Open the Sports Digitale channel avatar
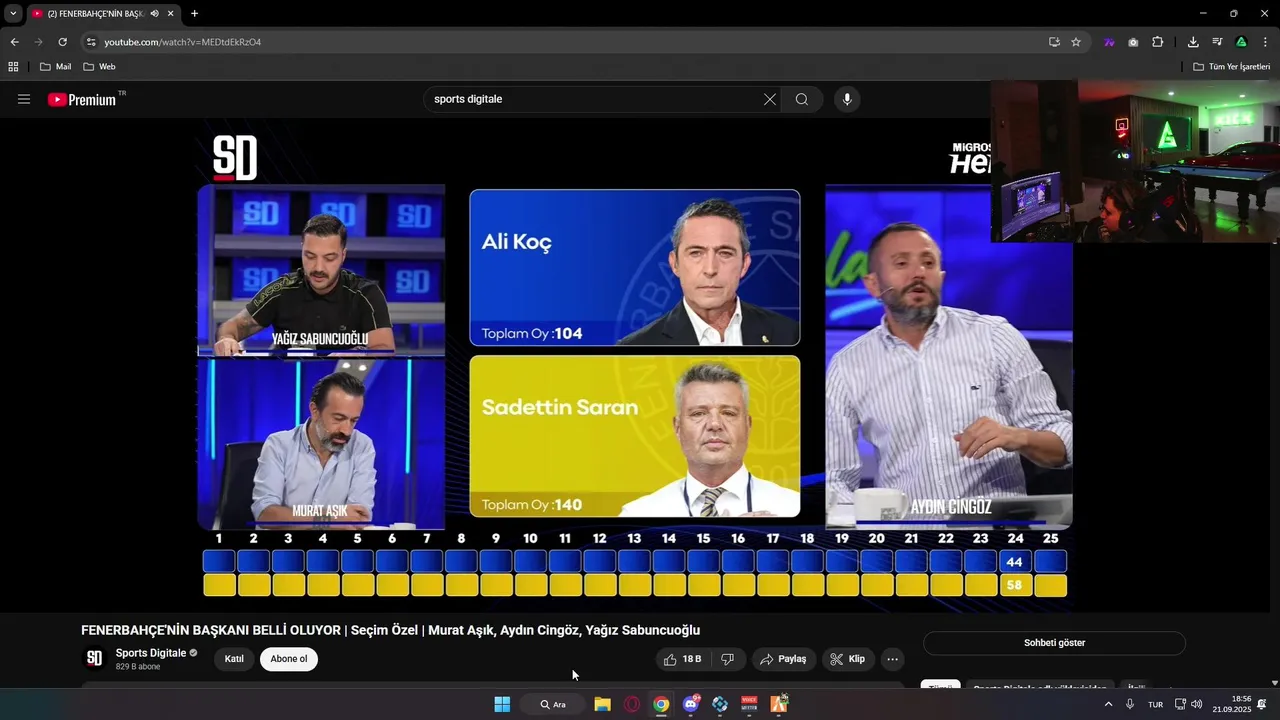1280x720 pixels. pyautogui.click(x=94, y=658)
